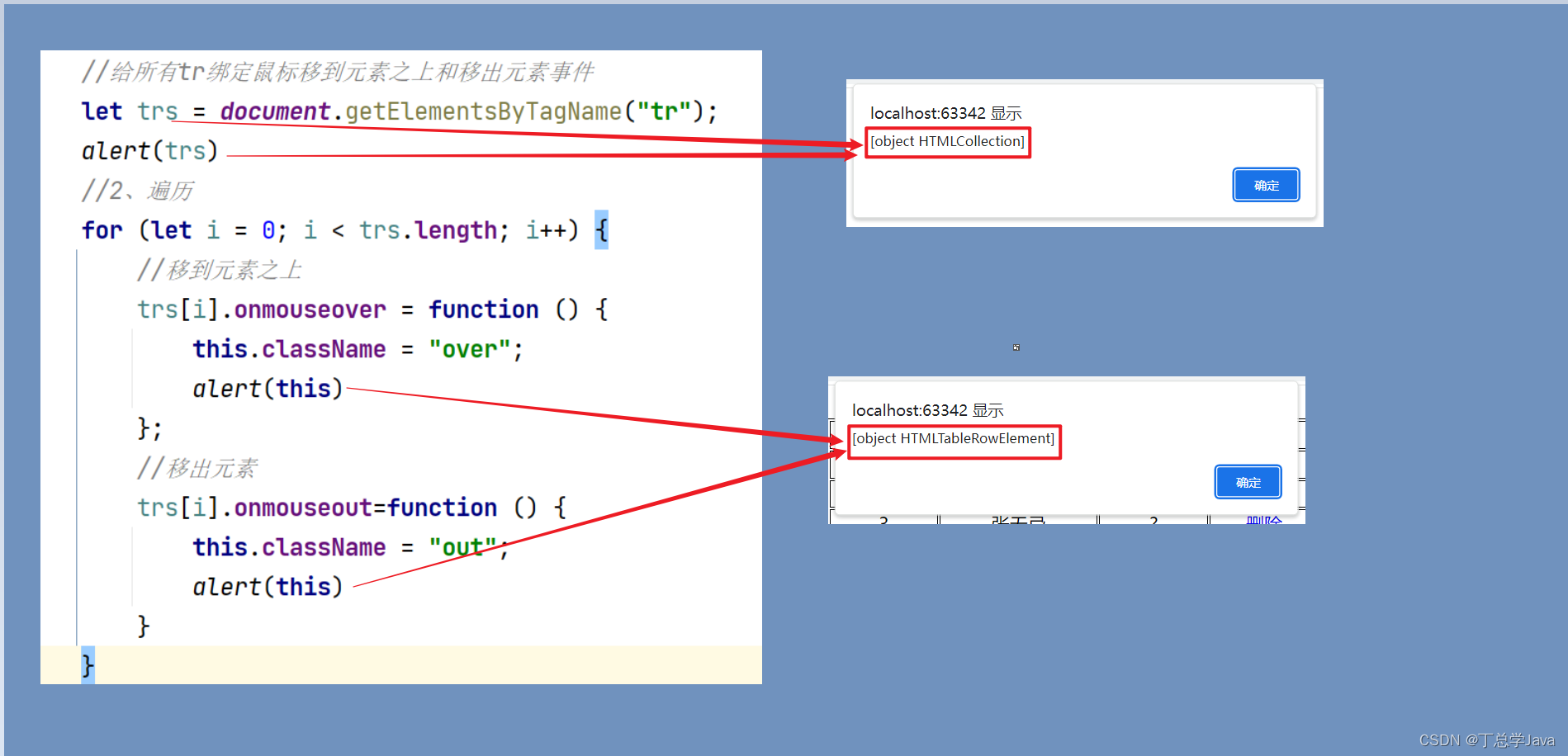The image size is (1568, 756).
Task: Click the 'document.getElementsByTagName("tr")' code line
Action: [400, 111]
